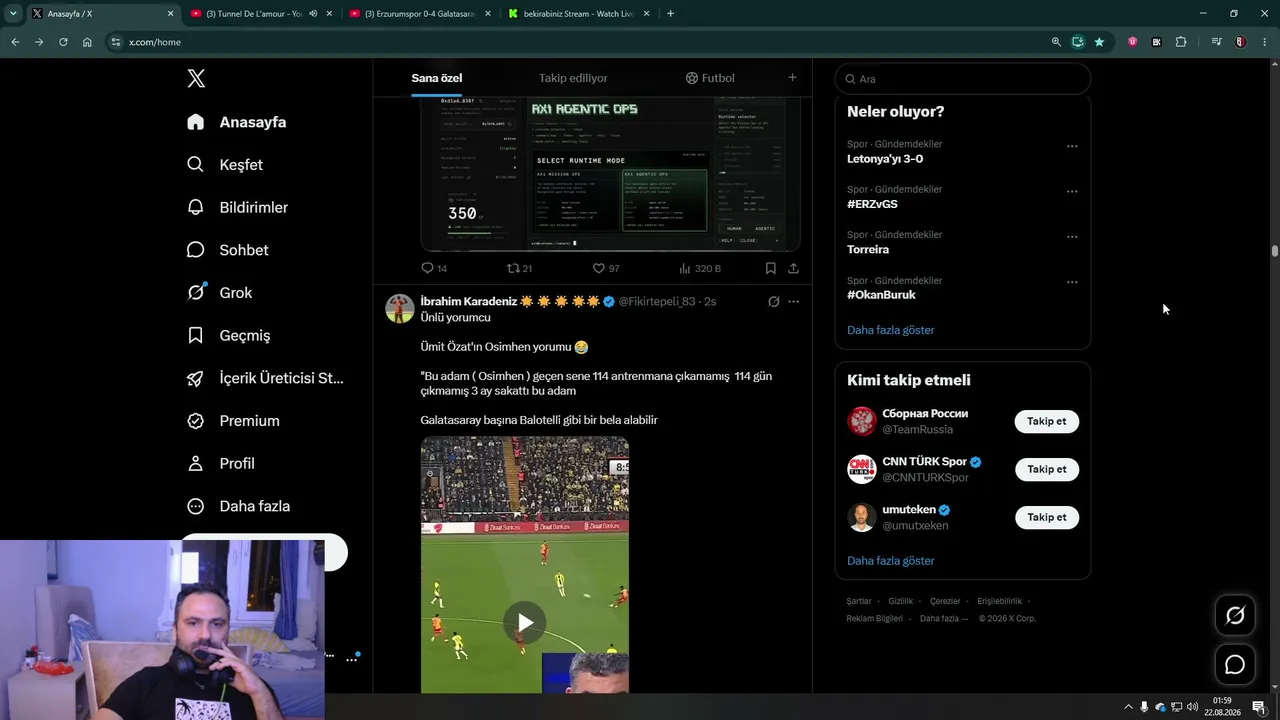Go to Anasayfa in the left sidebar

tap(237, 122)
